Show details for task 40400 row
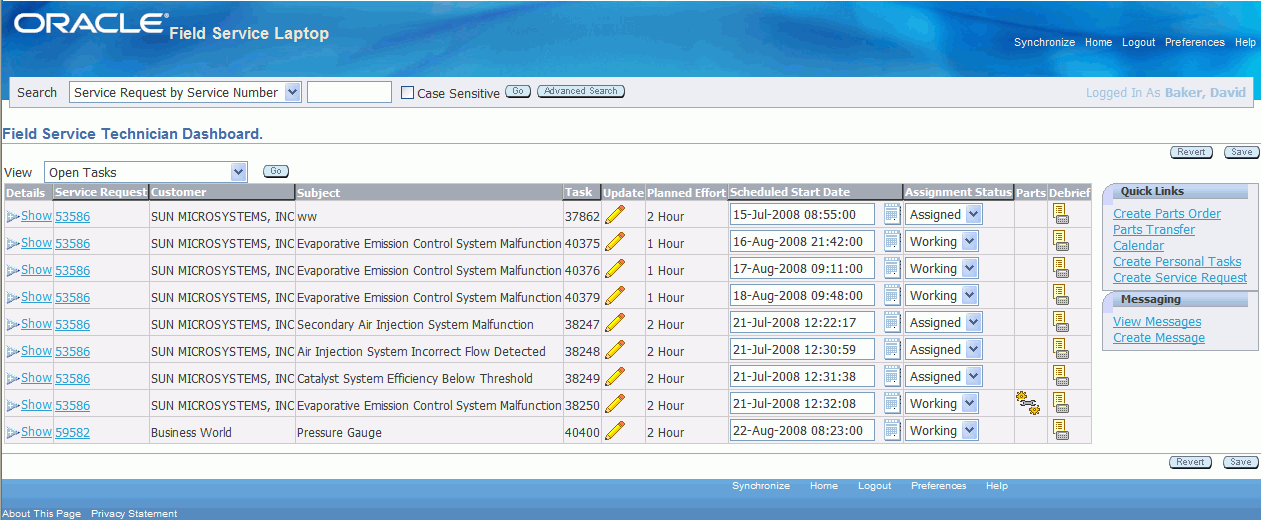This screenshot has width=1261, height=520. click(36, 431)
